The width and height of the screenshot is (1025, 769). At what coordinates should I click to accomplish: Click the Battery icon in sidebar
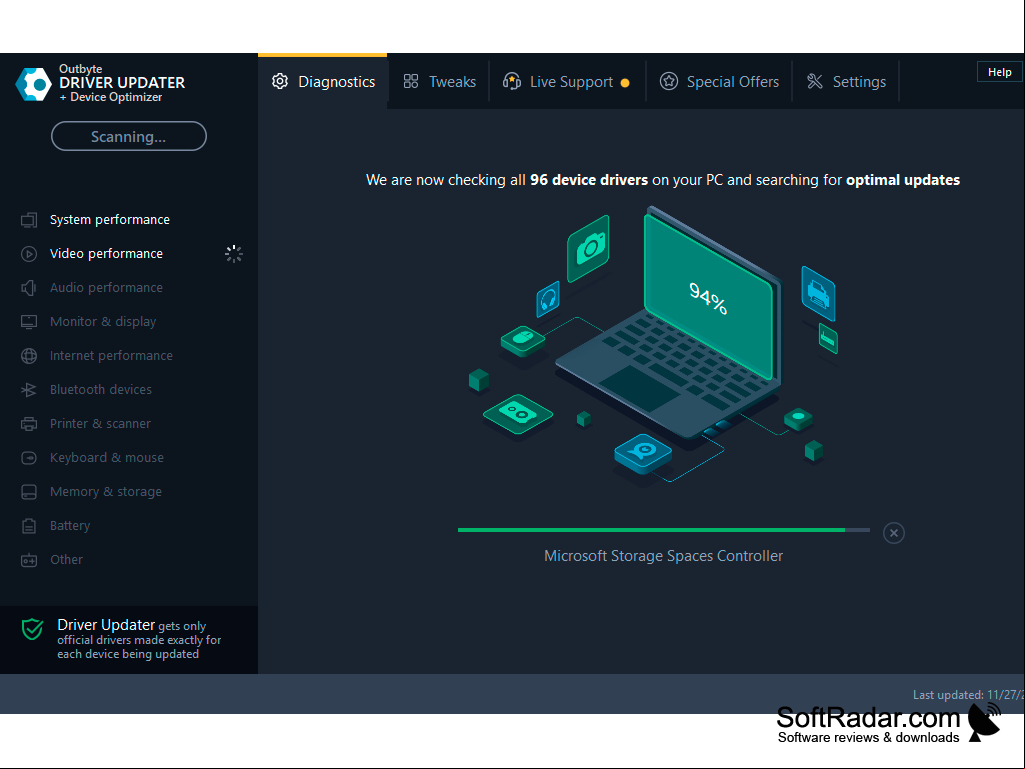pyautogui.click(x=29, y=526)
